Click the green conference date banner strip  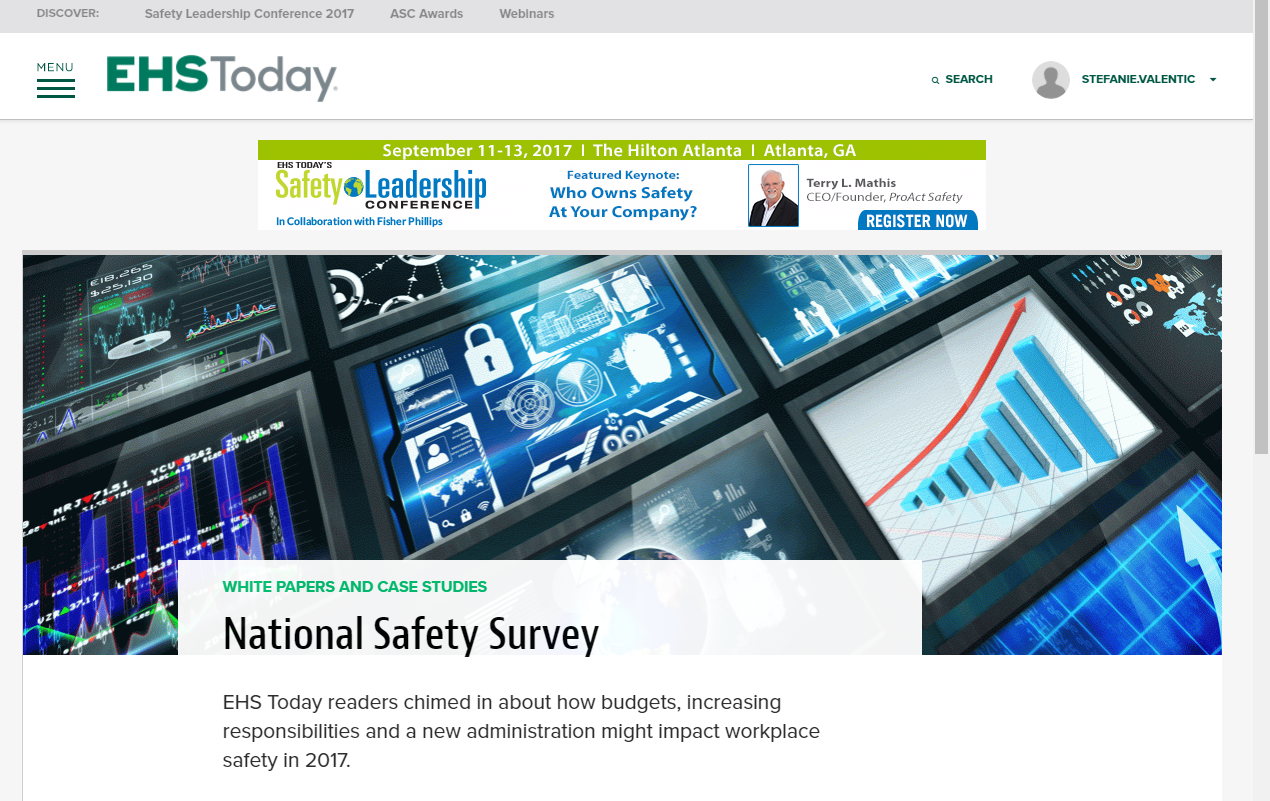coord(620,150)
